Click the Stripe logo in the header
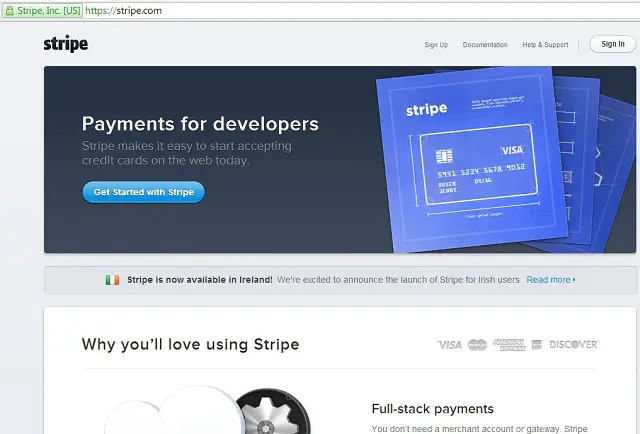Viewport: 640px width, 434px height. 66,44
